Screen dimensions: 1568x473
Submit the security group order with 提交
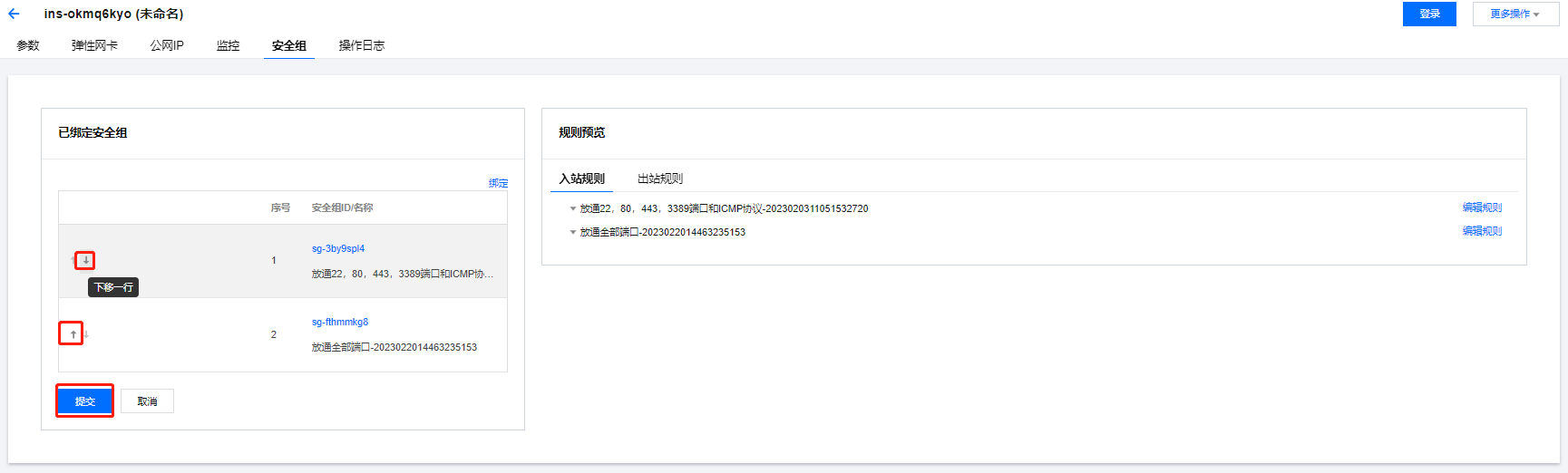point(84,401)
